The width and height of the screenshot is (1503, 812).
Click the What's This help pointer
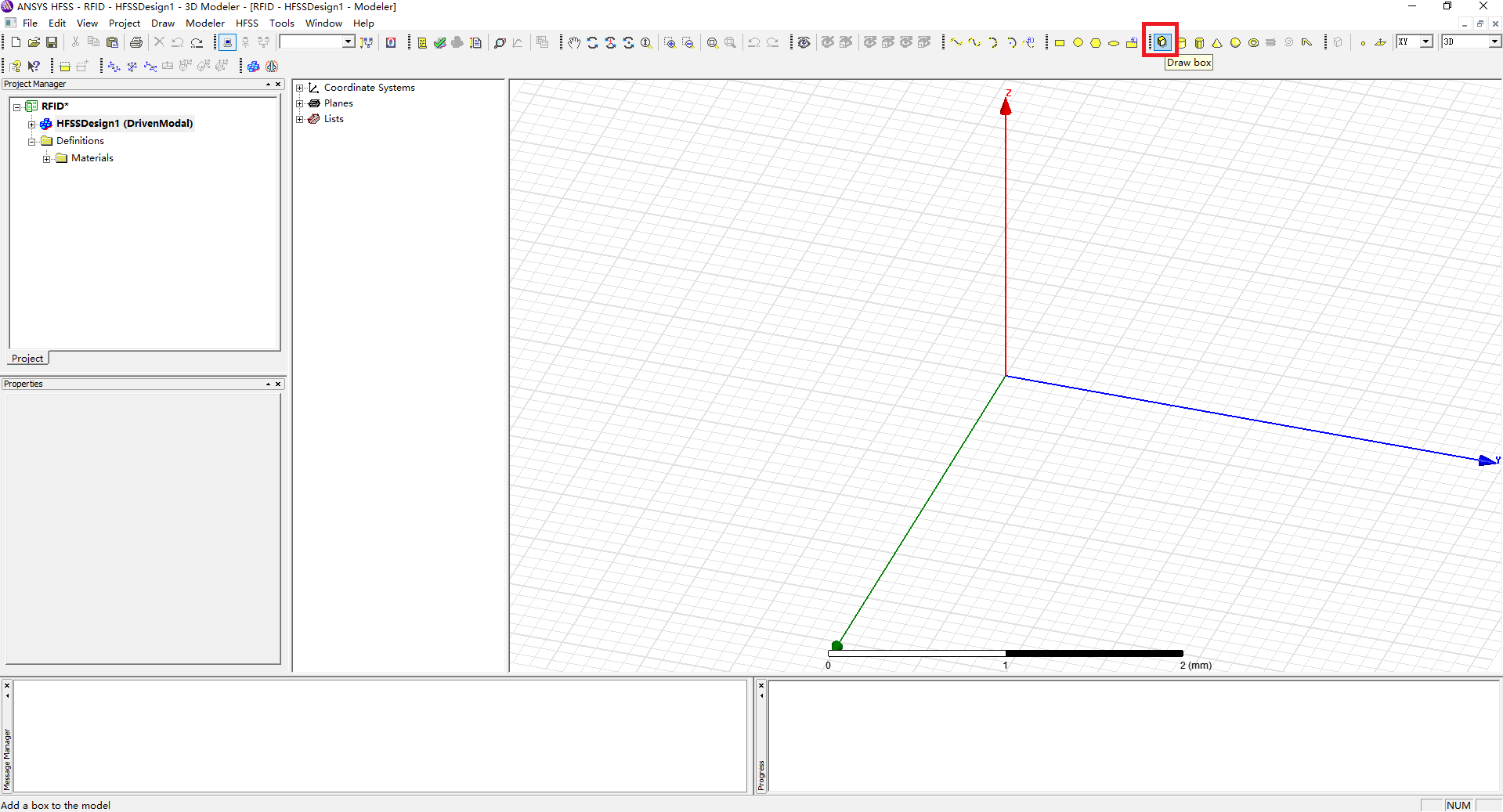click(x=34, y=67)
